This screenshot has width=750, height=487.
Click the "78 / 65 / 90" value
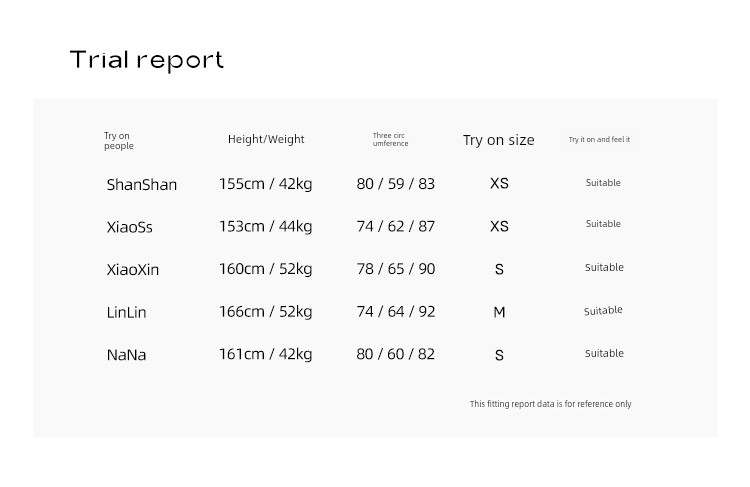(x=396, y=269)
